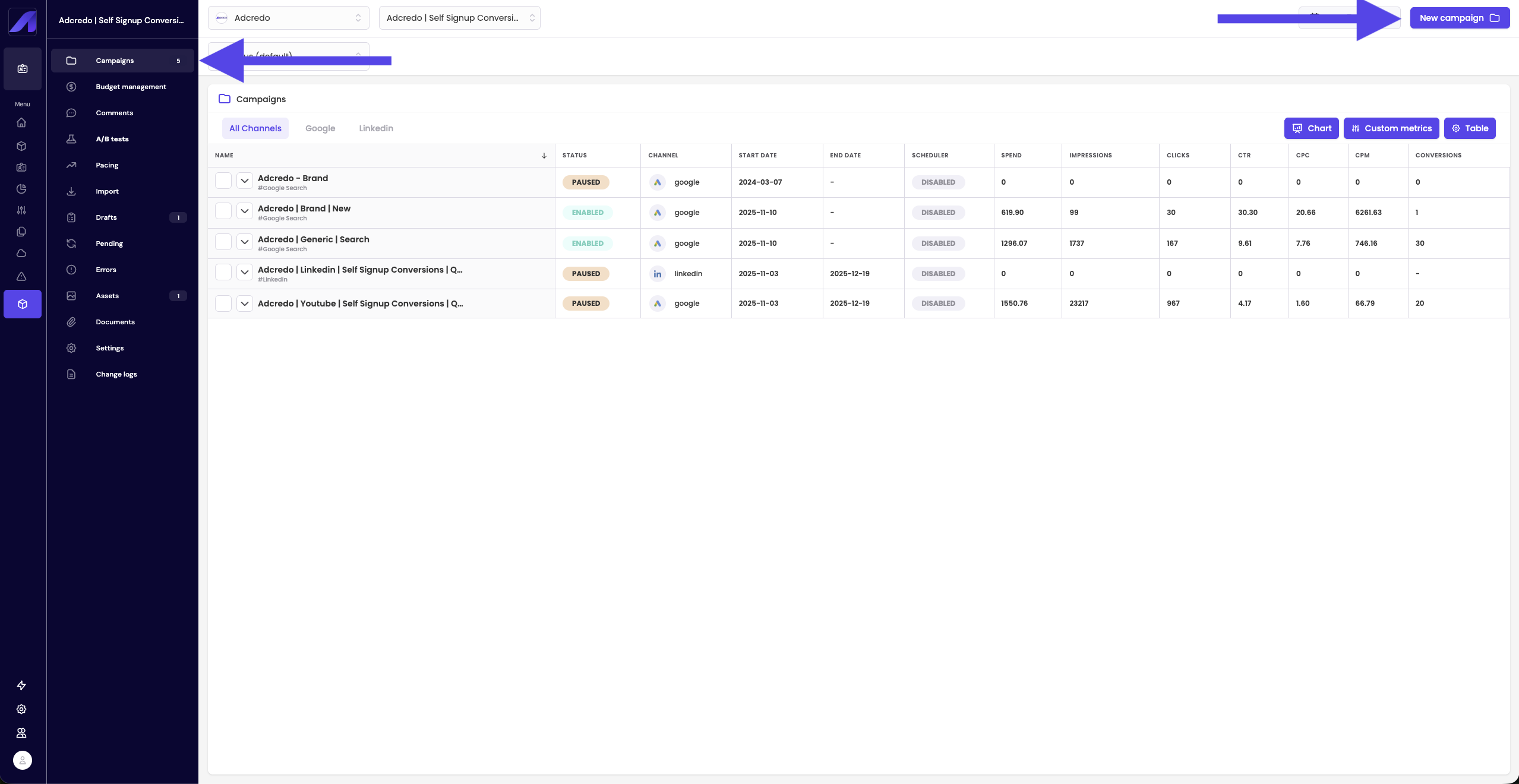1519x784 pixels.
Task: Open the warning triangle icon in rail
Action: click(x=21, y=276)
